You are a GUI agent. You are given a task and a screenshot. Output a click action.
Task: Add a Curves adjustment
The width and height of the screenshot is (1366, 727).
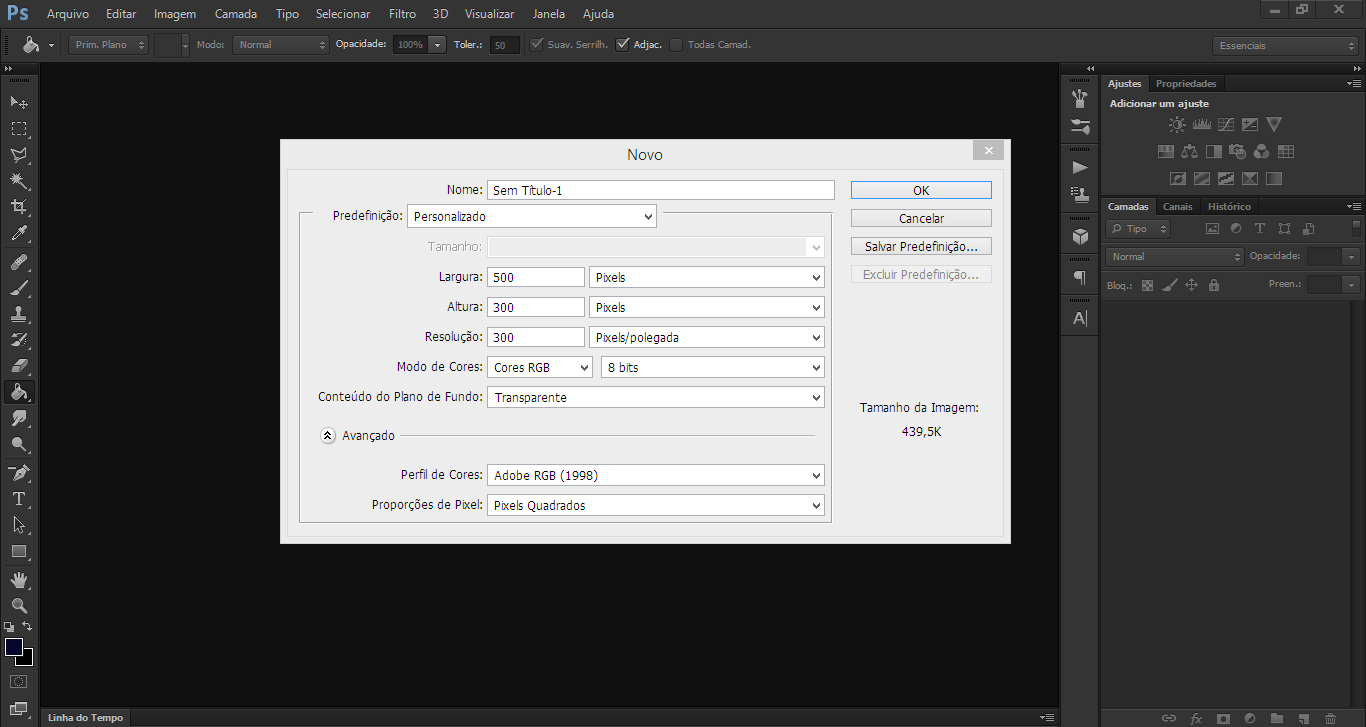[x=1226, y=125]
